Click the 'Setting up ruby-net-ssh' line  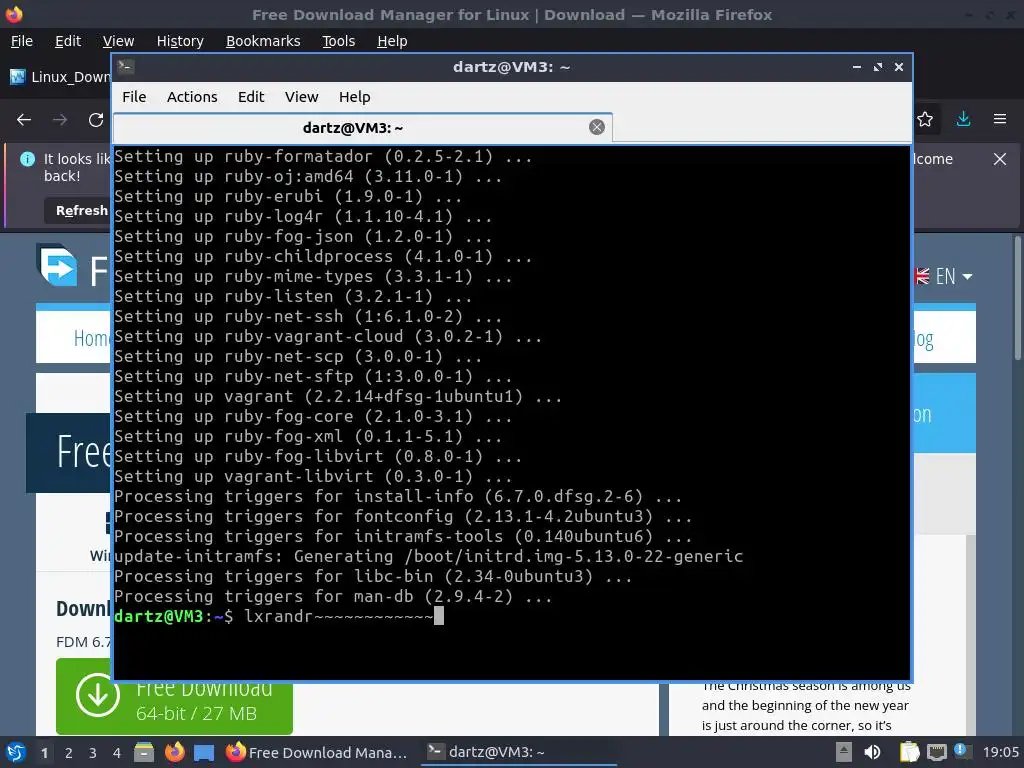coord(308,316)
